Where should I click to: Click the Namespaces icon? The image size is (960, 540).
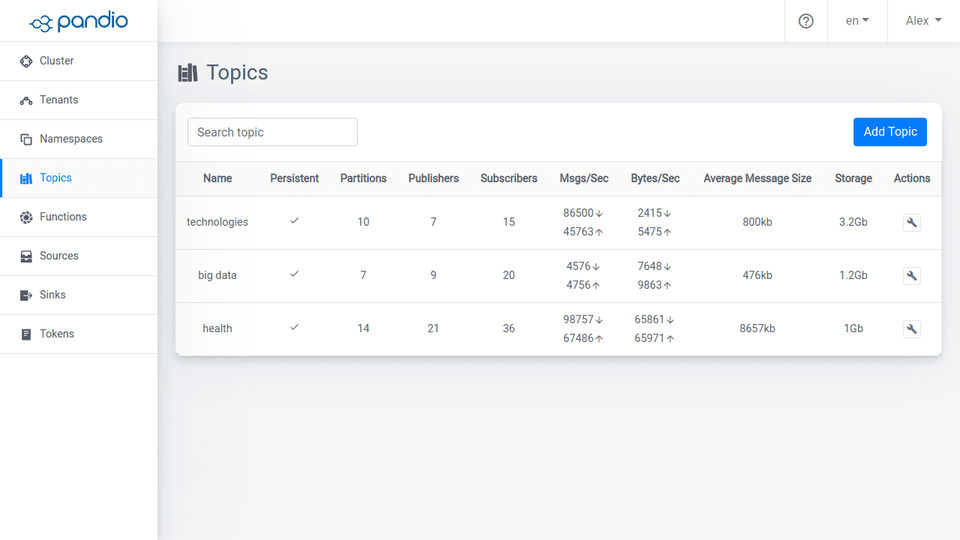pos(26,140)
